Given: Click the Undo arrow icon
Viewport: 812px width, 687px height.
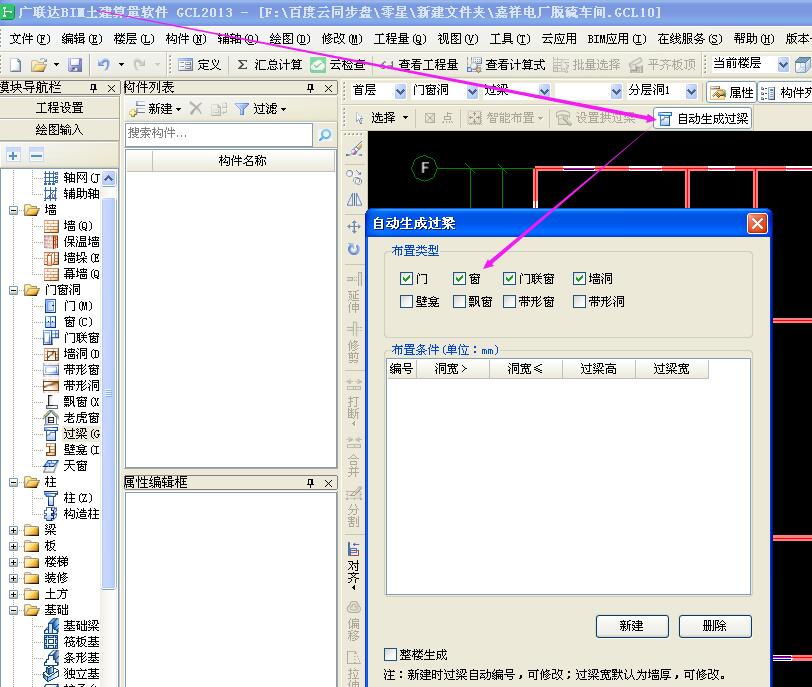Looking at the screenshot, I should coord(104,65).
